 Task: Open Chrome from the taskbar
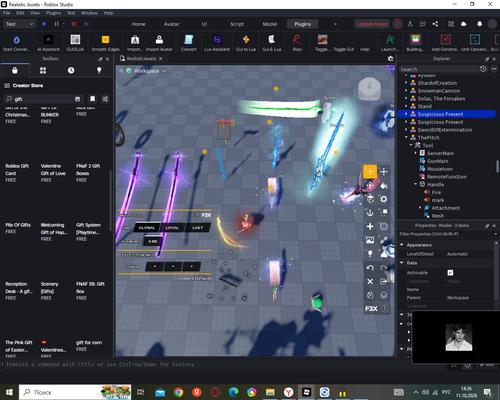point(178,392)
